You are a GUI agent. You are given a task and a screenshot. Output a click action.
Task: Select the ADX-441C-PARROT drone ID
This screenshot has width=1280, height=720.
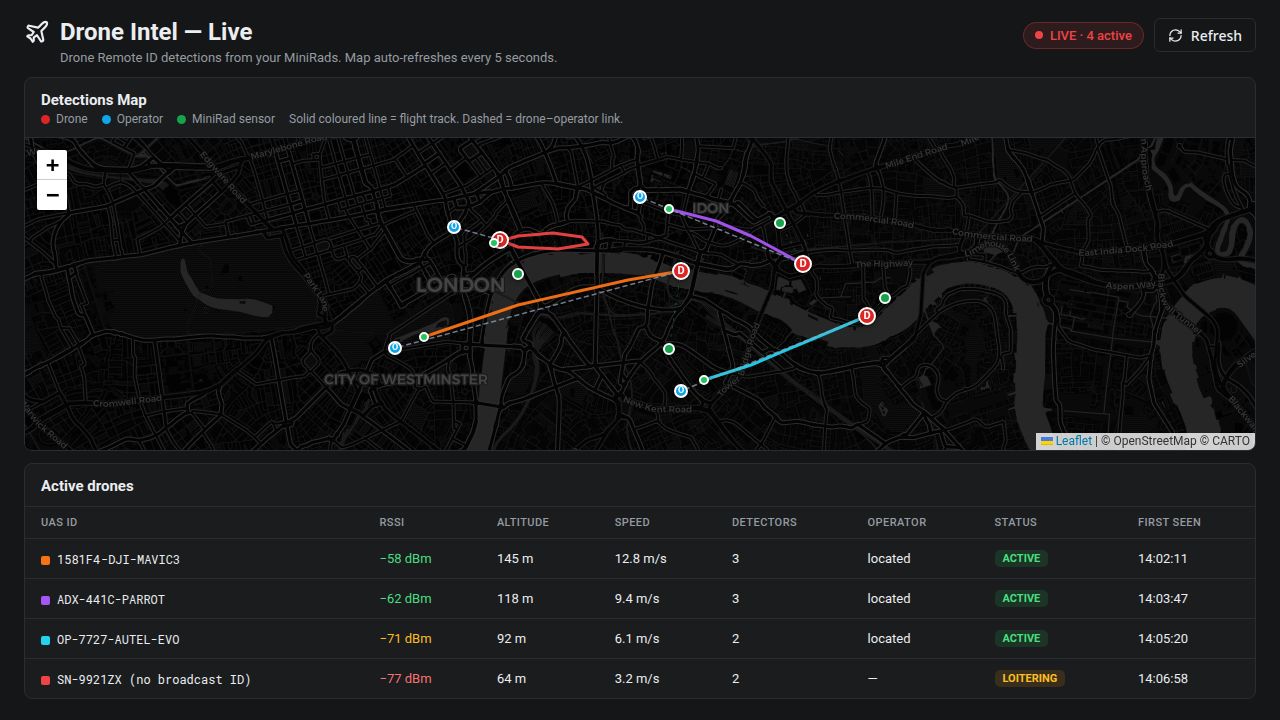tap(111, 600)
